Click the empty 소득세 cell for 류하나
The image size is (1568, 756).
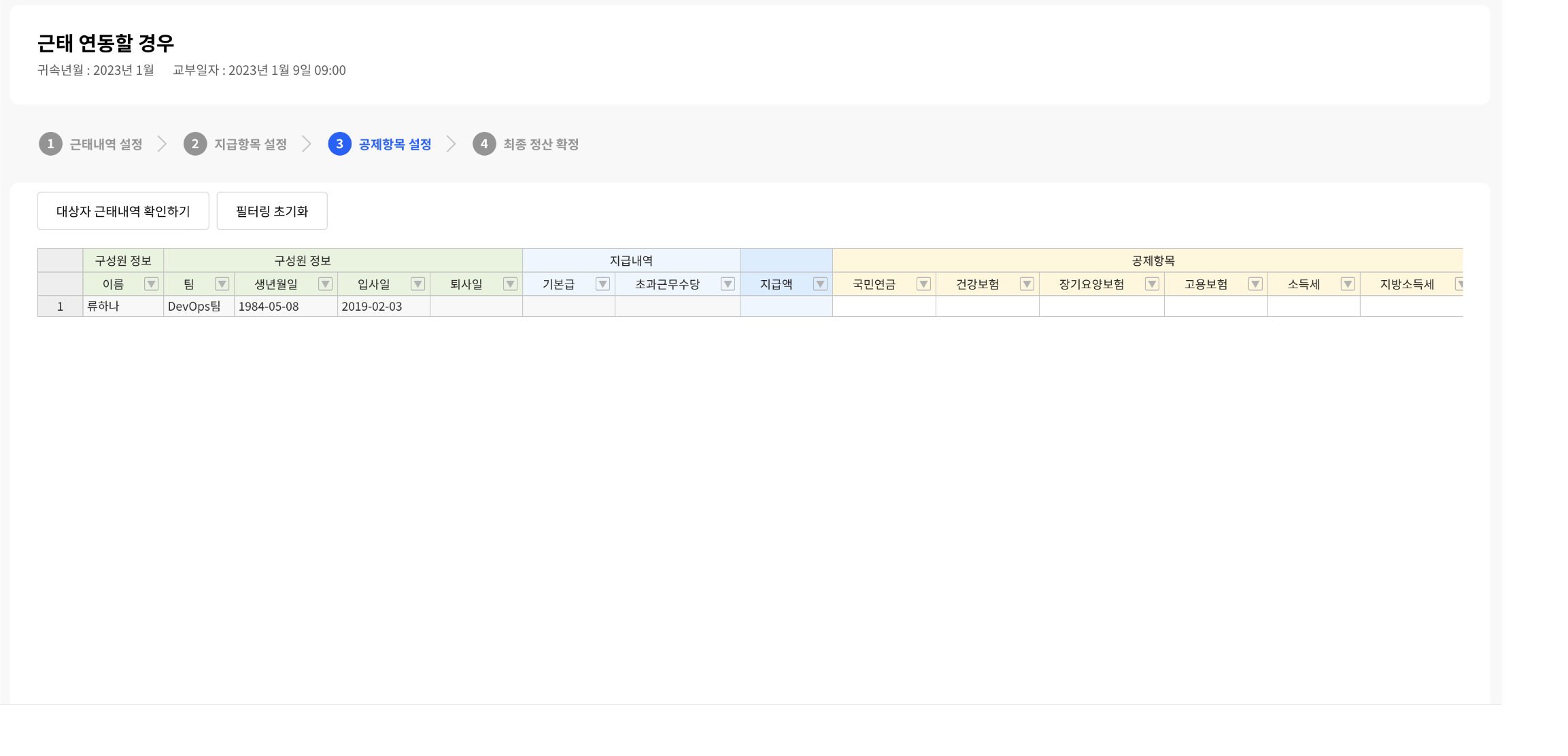(x=1314, y=307)
